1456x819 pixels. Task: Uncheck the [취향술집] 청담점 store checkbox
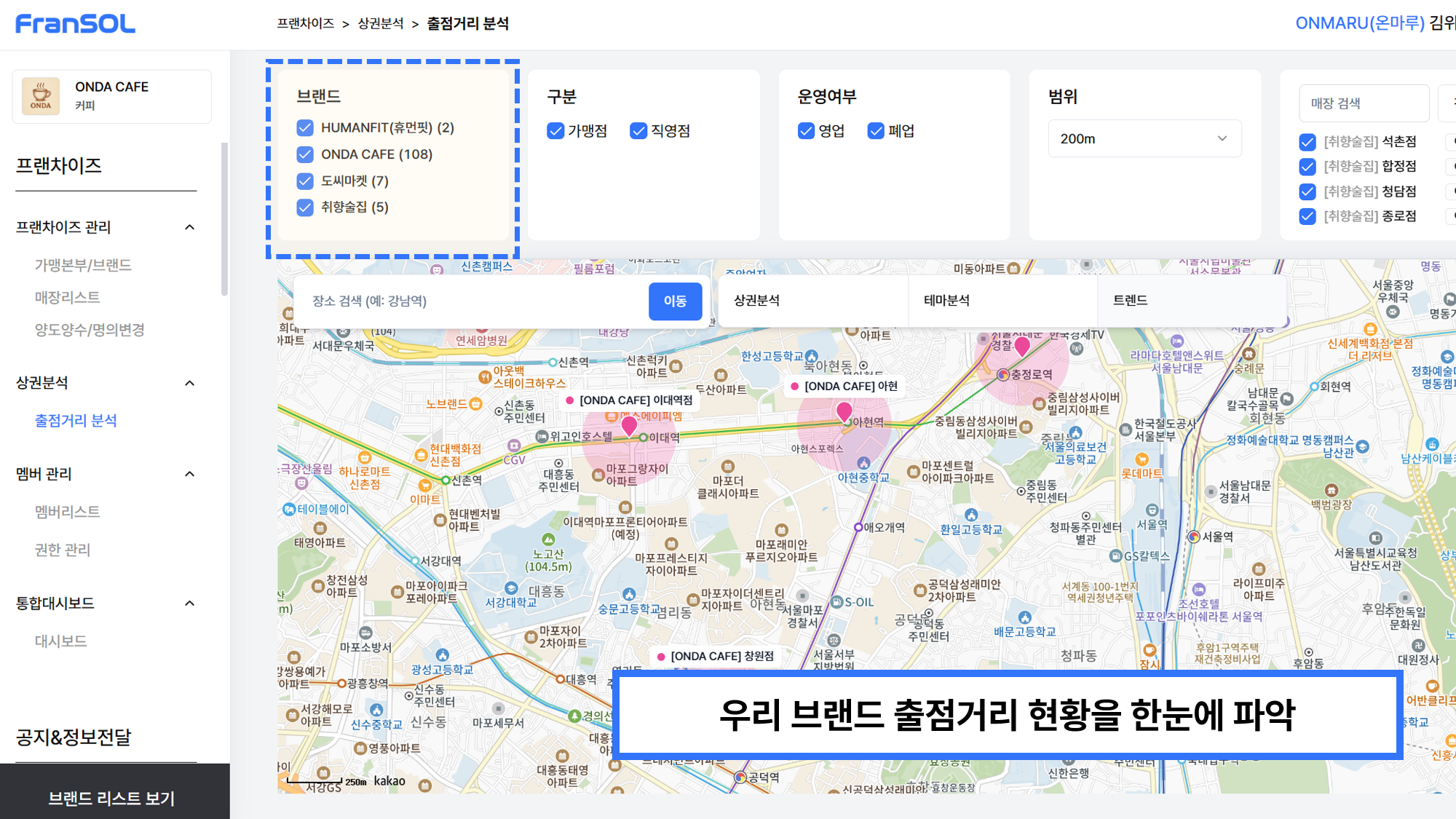pos(1307,191)
